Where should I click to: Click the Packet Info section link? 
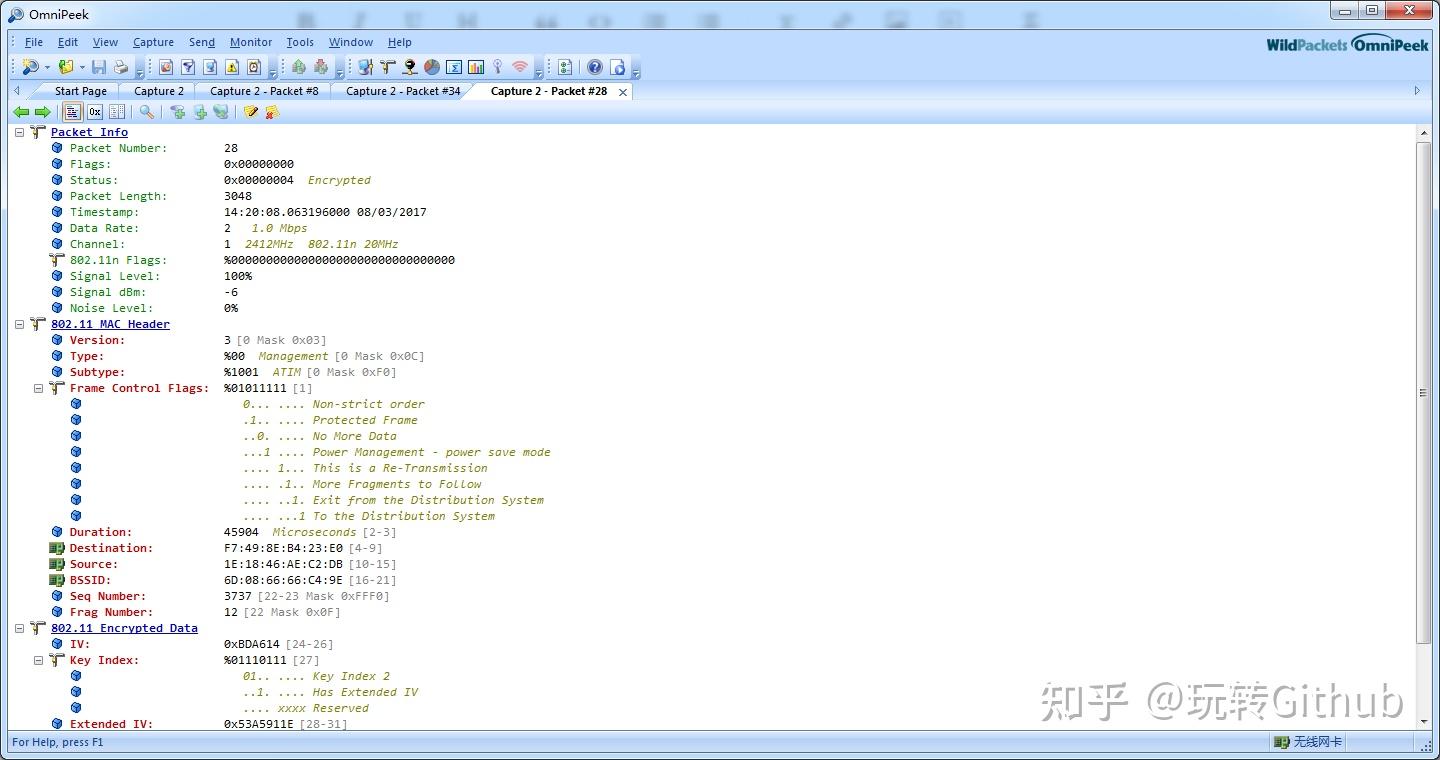(89, 132)
